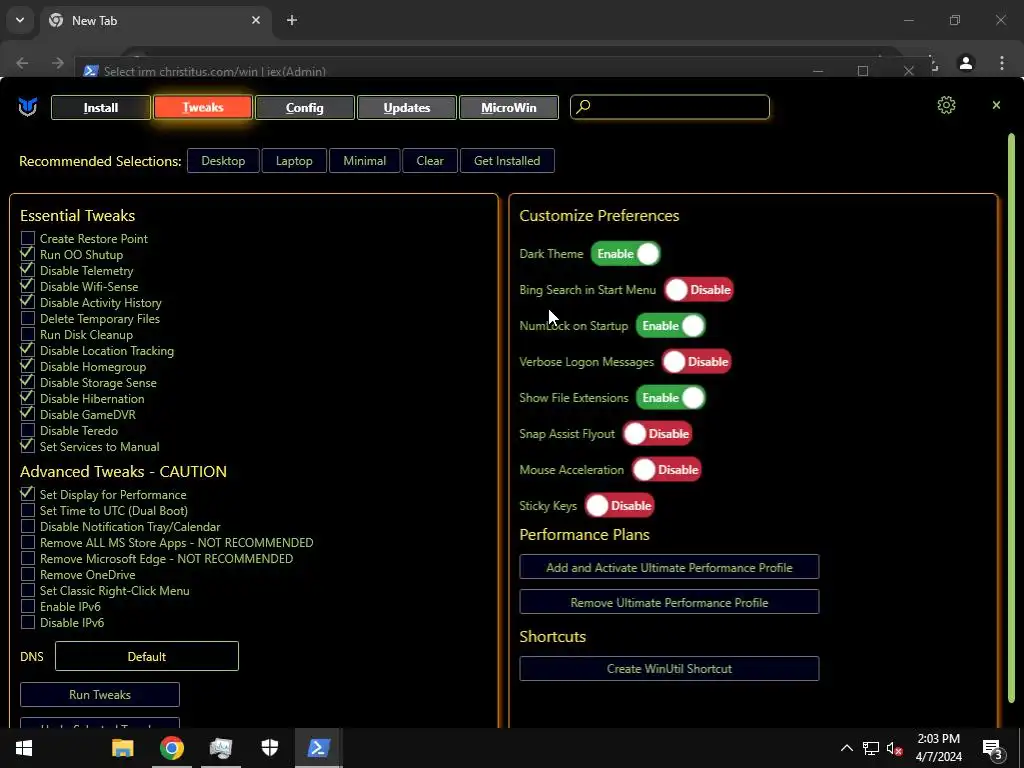
Task: Uncheck Disable Hibernation
Action: [27, 398]
